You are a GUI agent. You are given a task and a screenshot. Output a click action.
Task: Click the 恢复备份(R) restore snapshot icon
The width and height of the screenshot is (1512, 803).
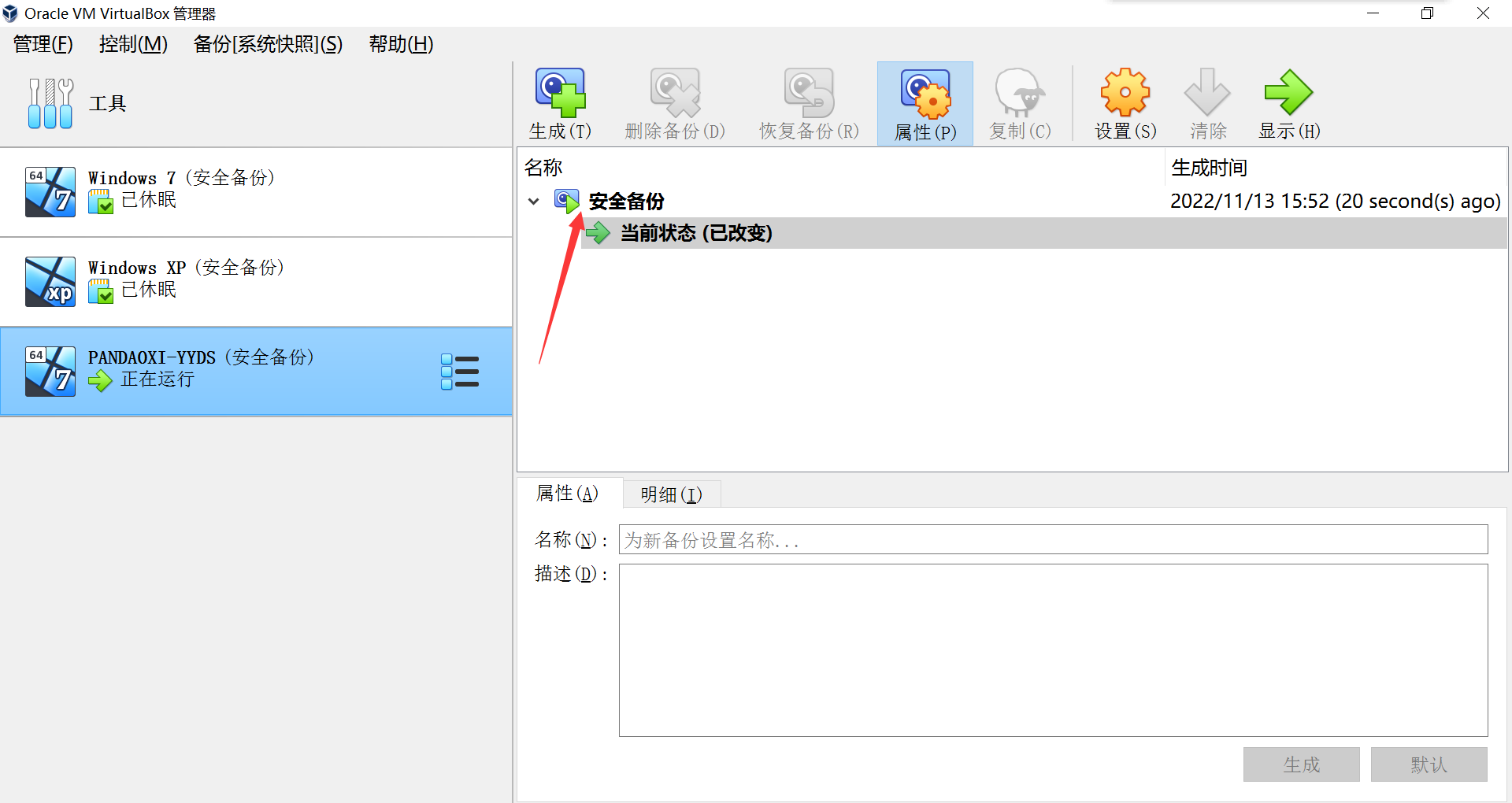[809, 92]
